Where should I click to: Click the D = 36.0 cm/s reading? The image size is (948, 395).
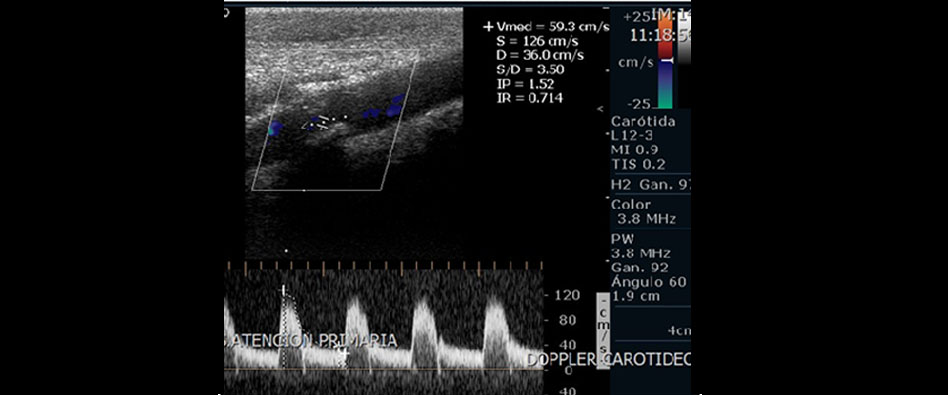tap(540, 56)
